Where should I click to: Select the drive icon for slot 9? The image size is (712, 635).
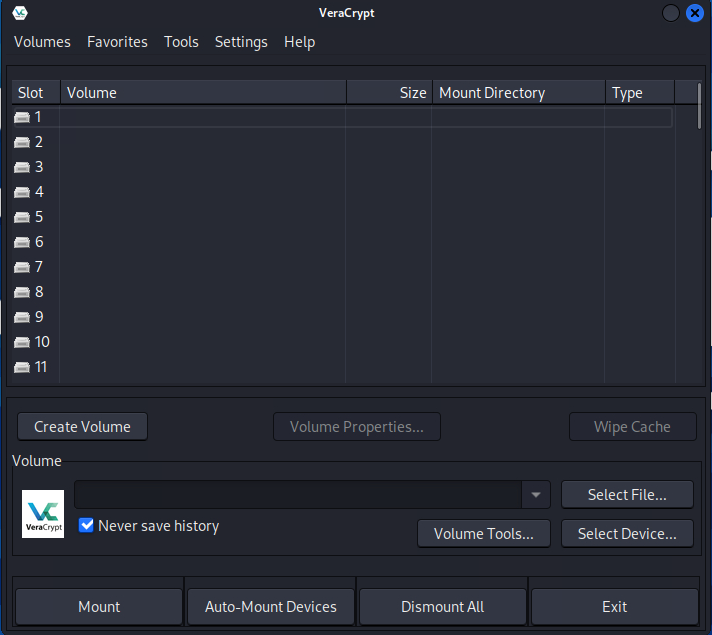coord(22,318)
